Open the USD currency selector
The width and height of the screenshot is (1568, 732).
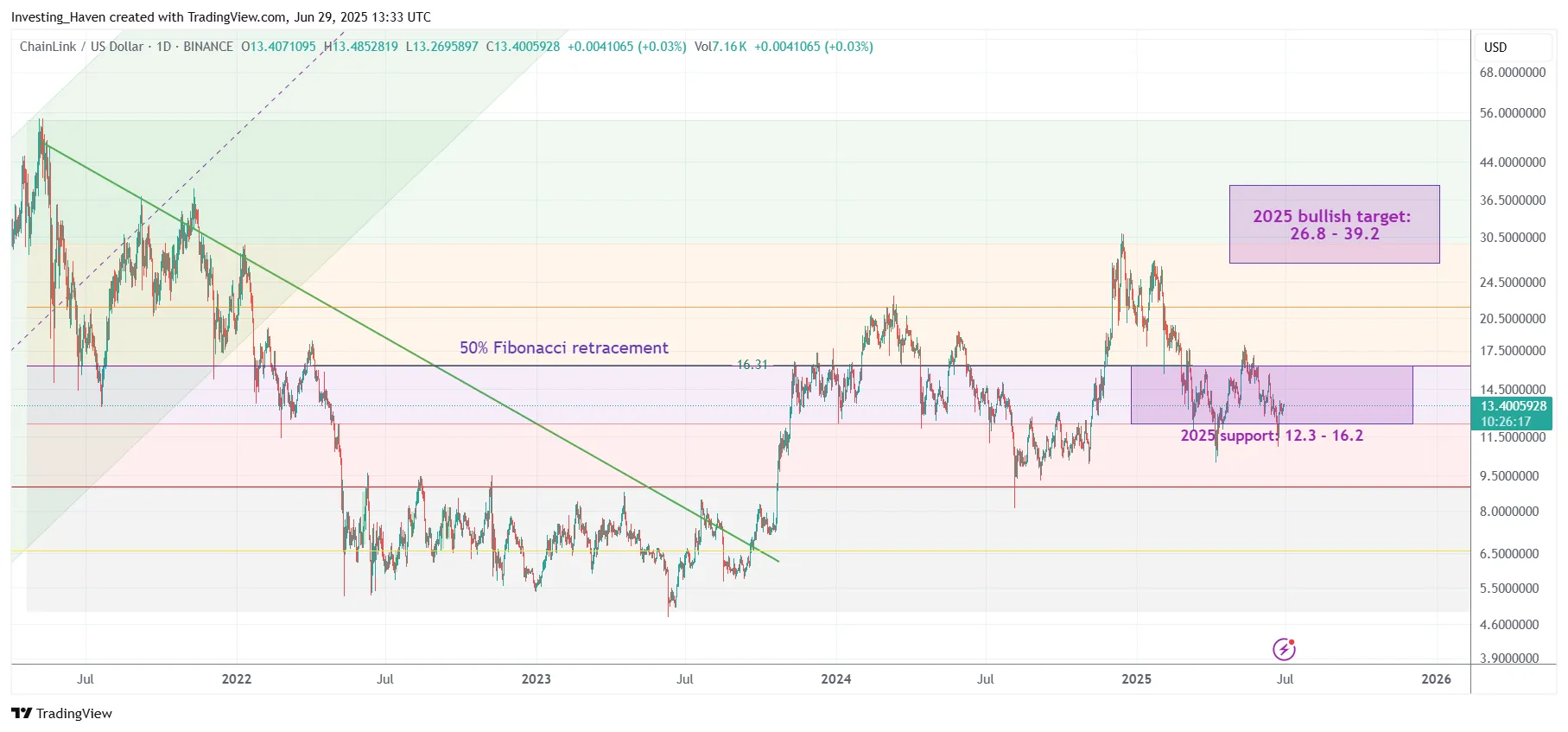[x=1495, y=48]
